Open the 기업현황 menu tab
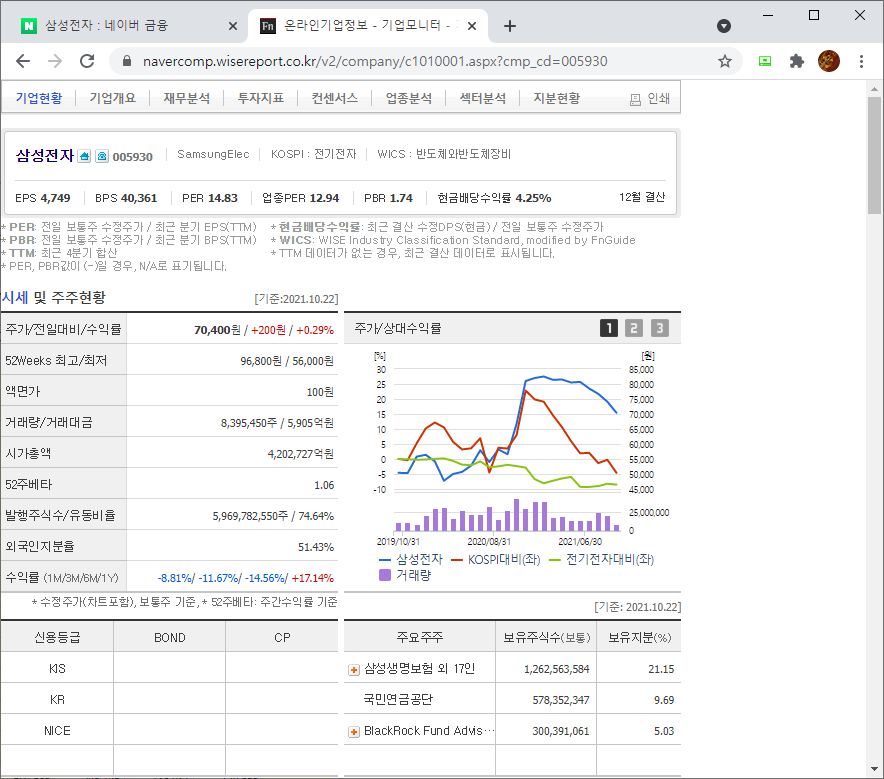Image resolution: width=884 pixels, height=779 pixels. tap(39, 98)
